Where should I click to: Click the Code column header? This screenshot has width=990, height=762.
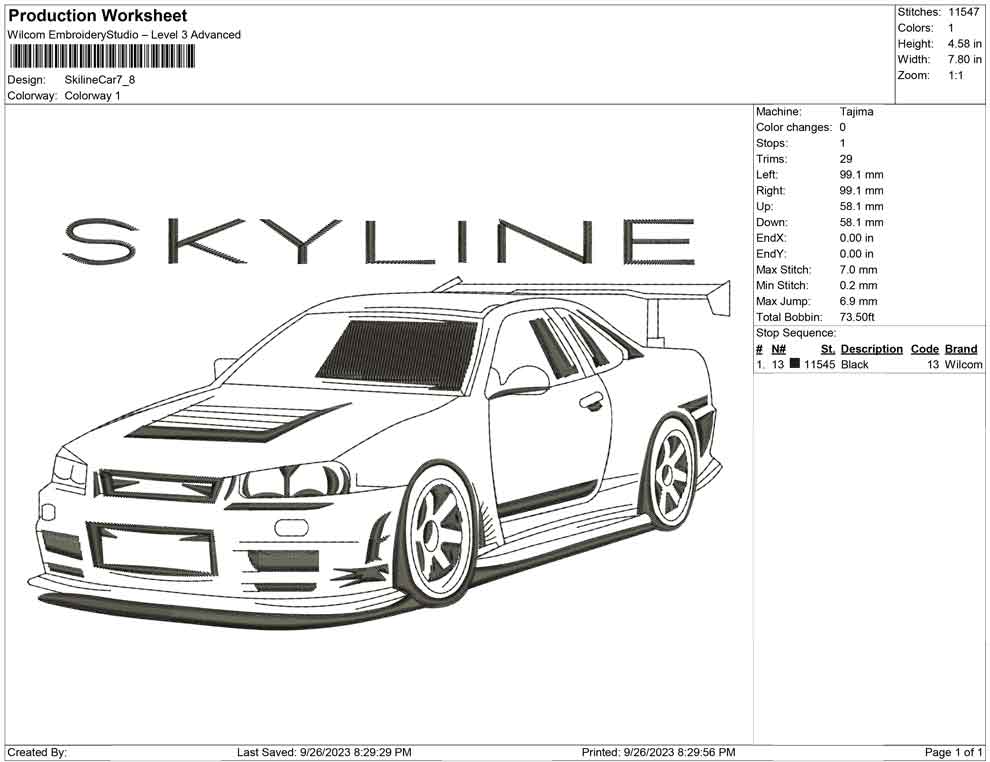[x=924, y=349]
